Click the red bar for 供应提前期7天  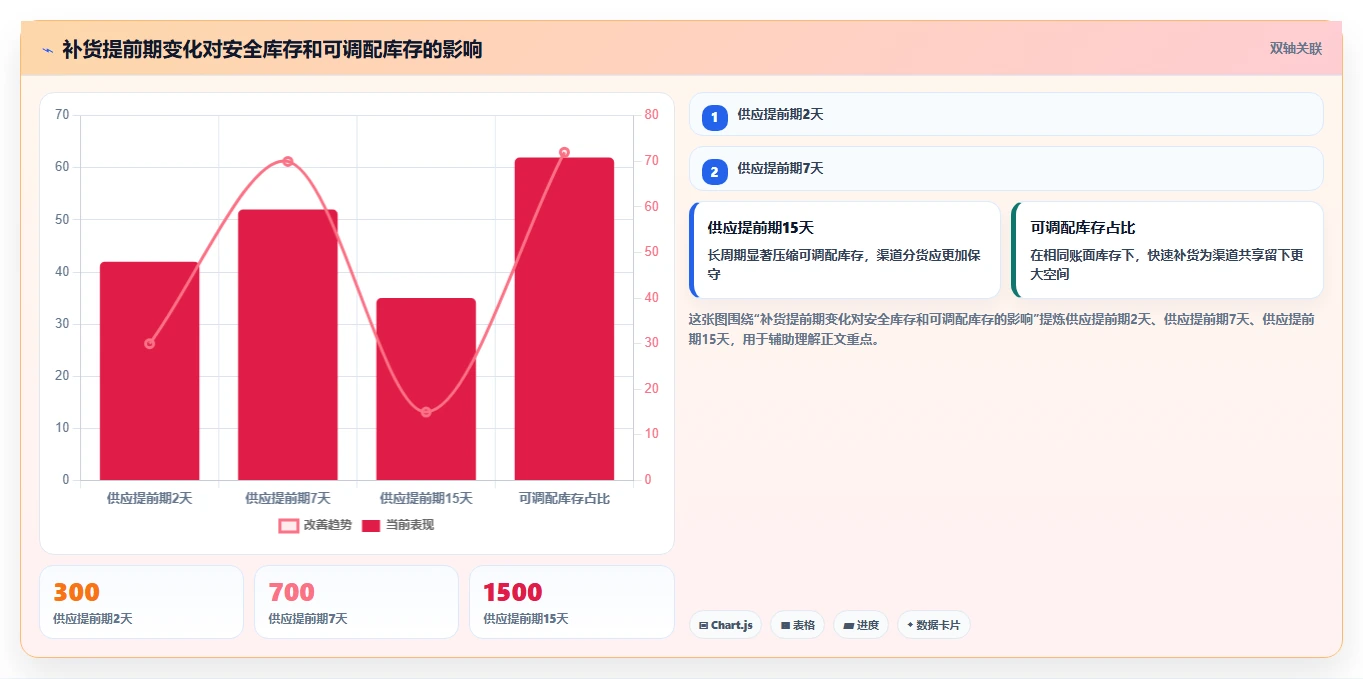pyautogui.click(x=287, y=345)
